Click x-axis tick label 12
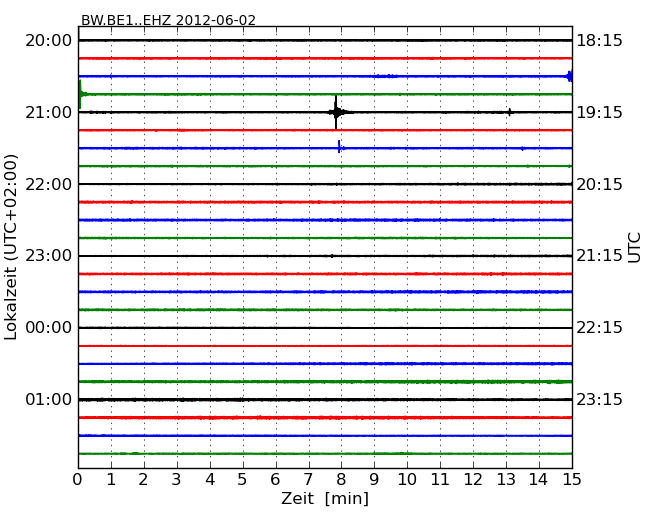The width and height of the screenshot is (650, 520). pyautogui.click(x=473, y=480)
